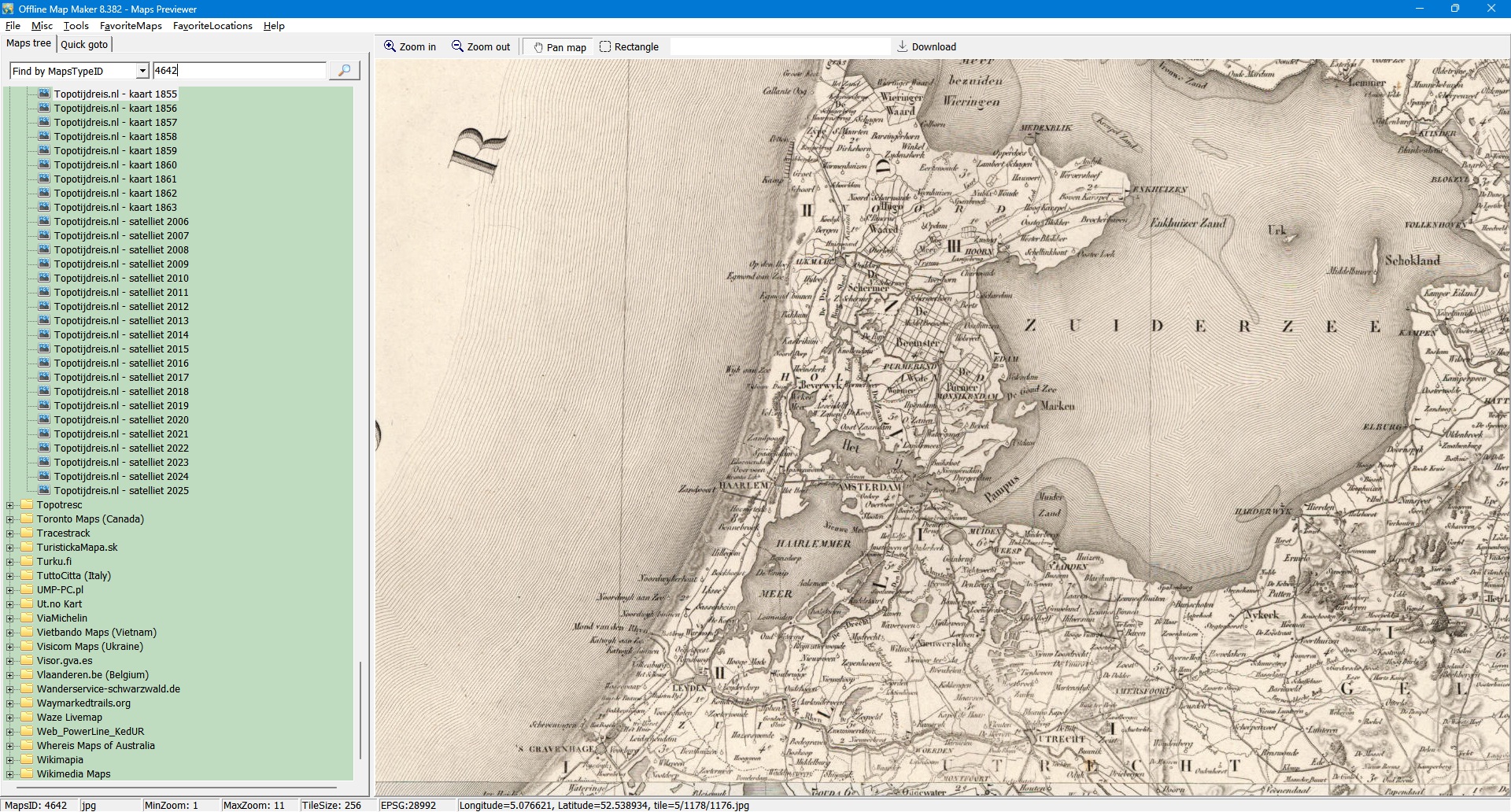Screen dimensions: 1511x812
Task: Switch to the Quick goto tab
Action: [x=84, y=45]
